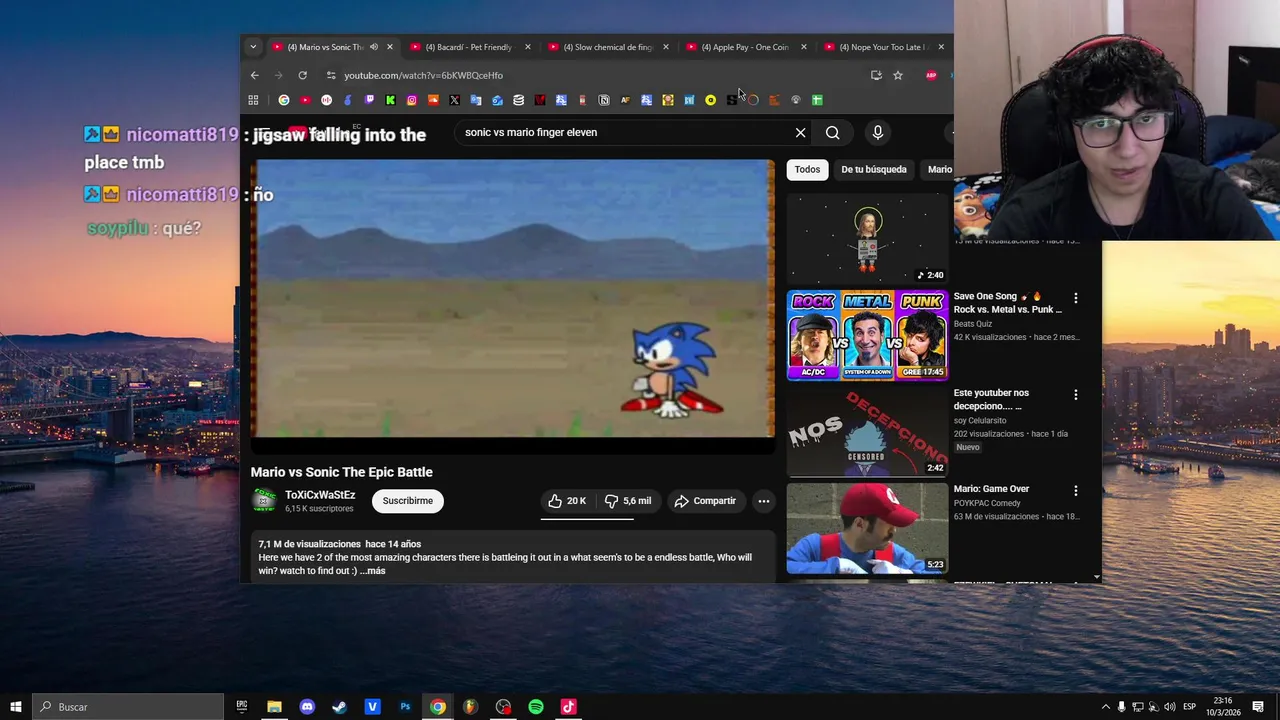Click the YouTube search magnifier button
Viewport: 1280px width, 720px height.
832,132
